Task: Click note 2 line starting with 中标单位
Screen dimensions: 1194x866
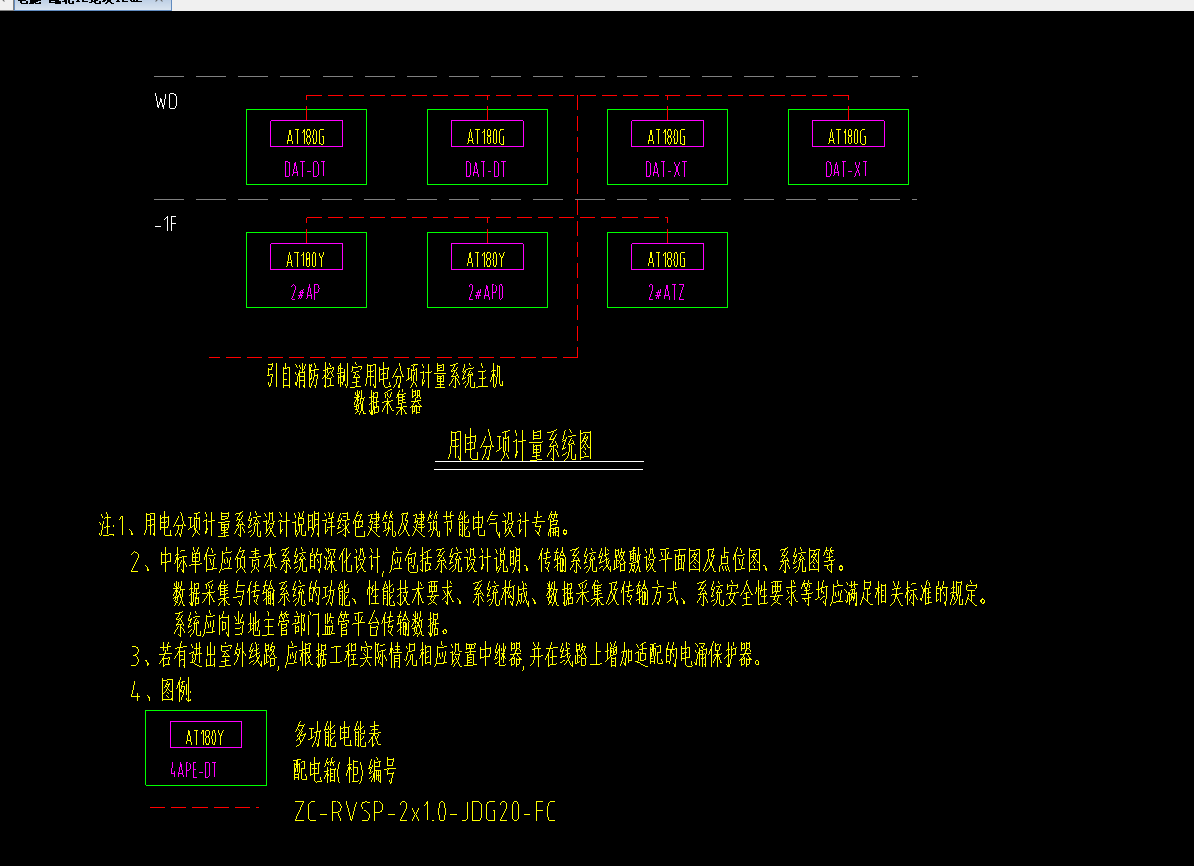Action: (x=489, y=561)
